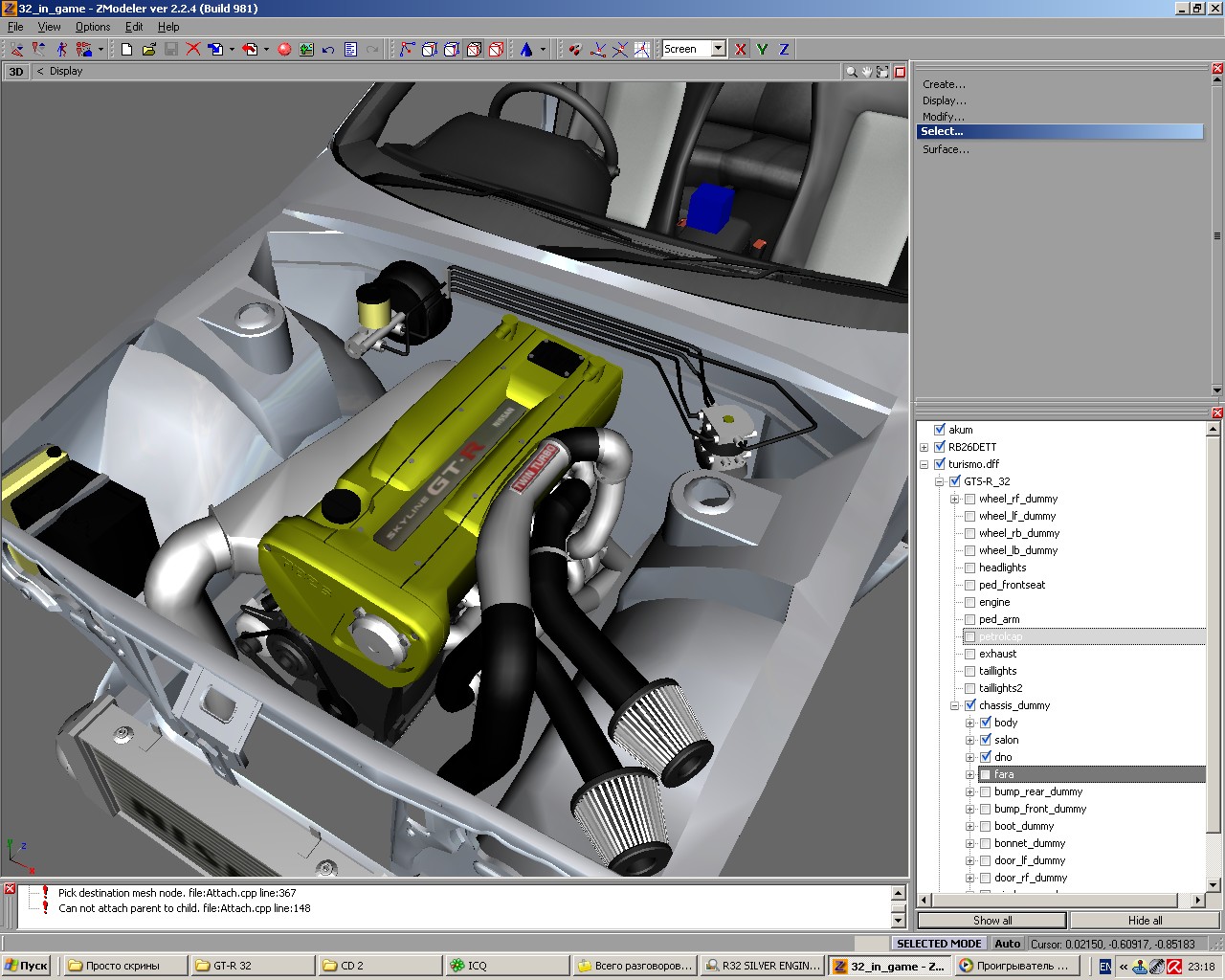Click the 3D viewport label button

tap(16, 71)
